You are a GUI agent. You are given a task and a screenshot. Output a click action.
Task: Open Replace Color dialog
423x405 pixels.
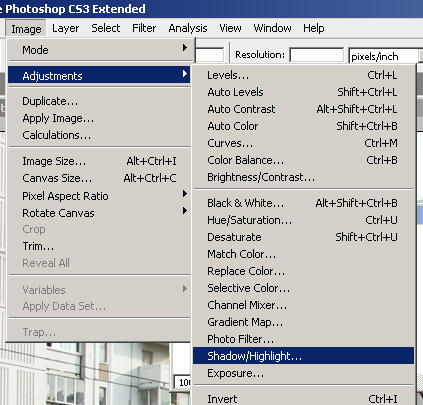[x=303, y=271]
